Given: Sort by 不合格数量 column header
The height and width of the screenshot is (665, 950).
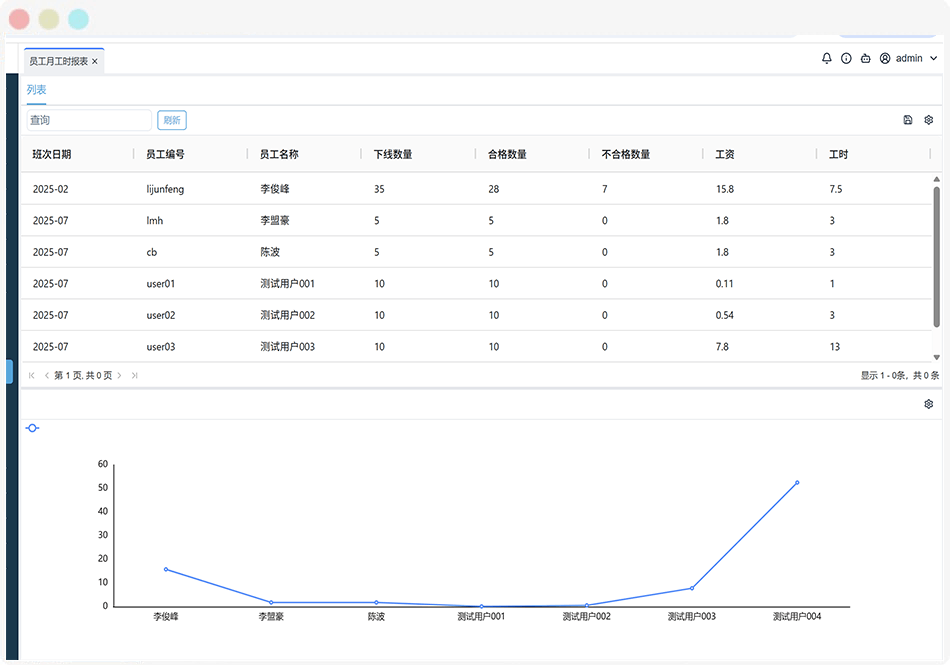Looking at the screenshot, I should [626, 154].
